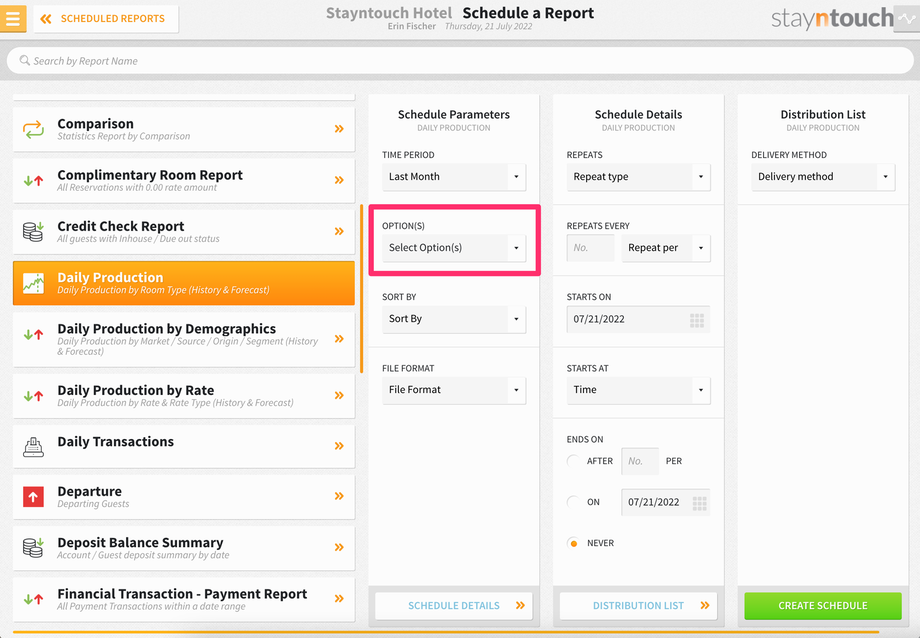Click the Distribution List button

(638, 606)
